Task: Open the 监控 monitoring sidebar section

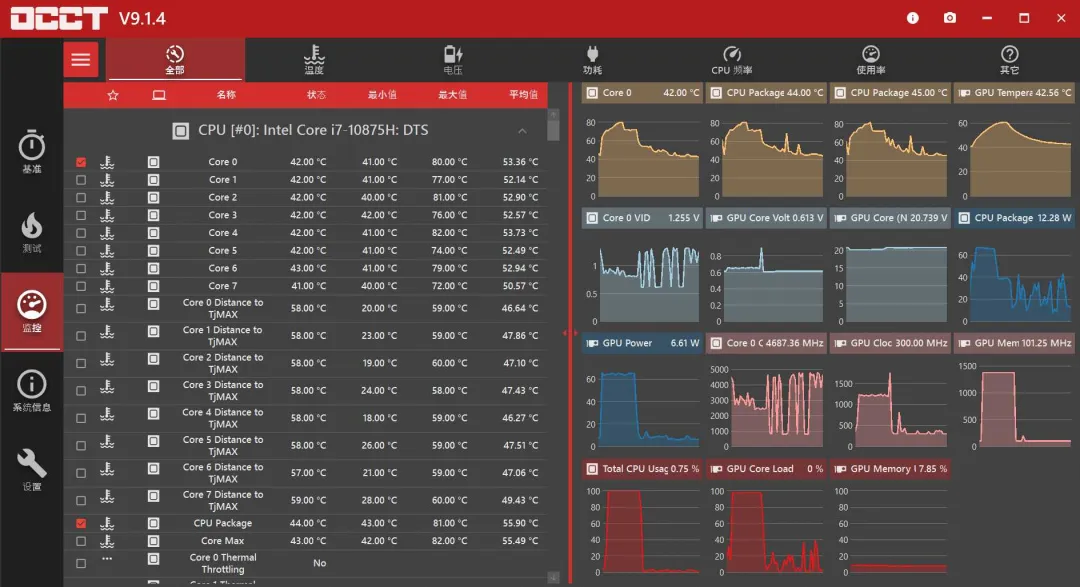Action: point(32,311)
